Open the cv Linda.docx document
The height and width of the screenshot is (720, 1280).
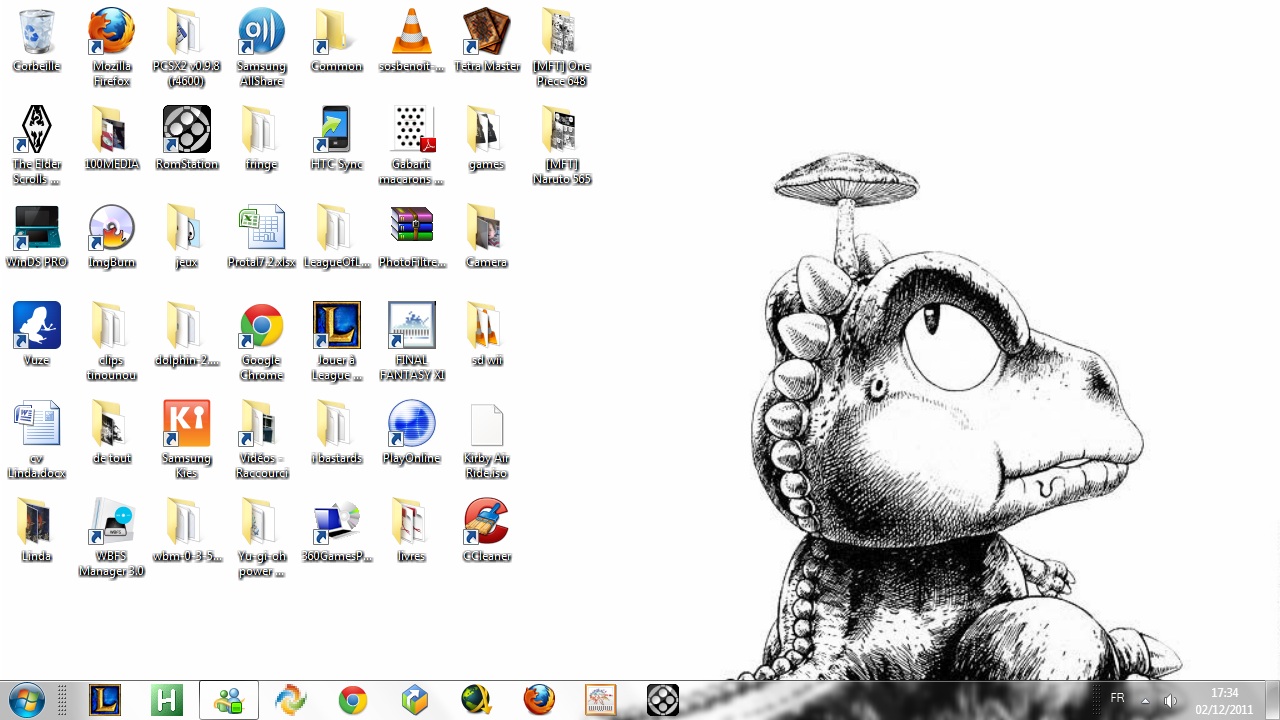[x=37, y=439]
